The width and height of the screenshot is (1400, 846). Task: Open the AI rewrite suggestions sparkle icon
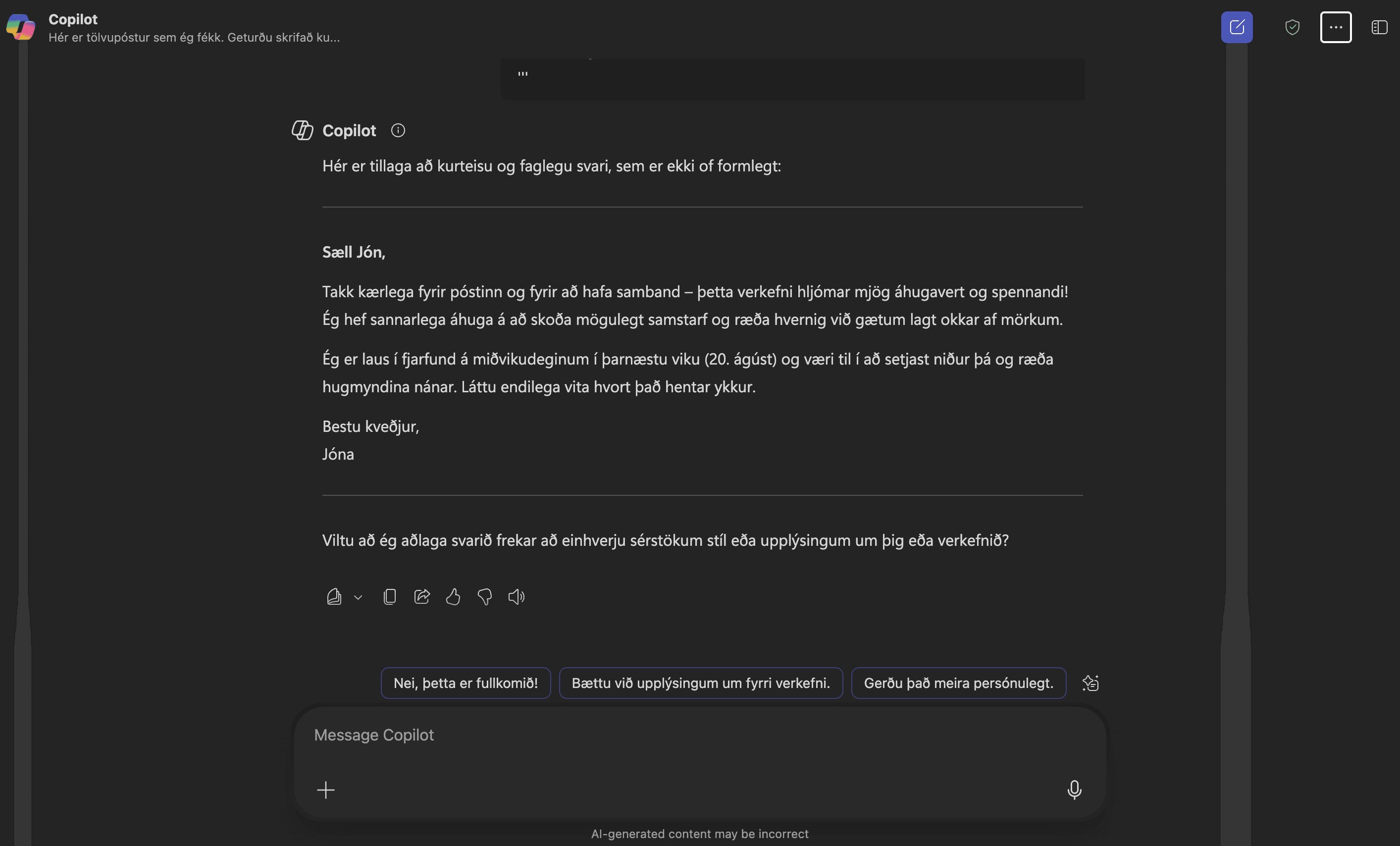click(x=1091, y=683)
